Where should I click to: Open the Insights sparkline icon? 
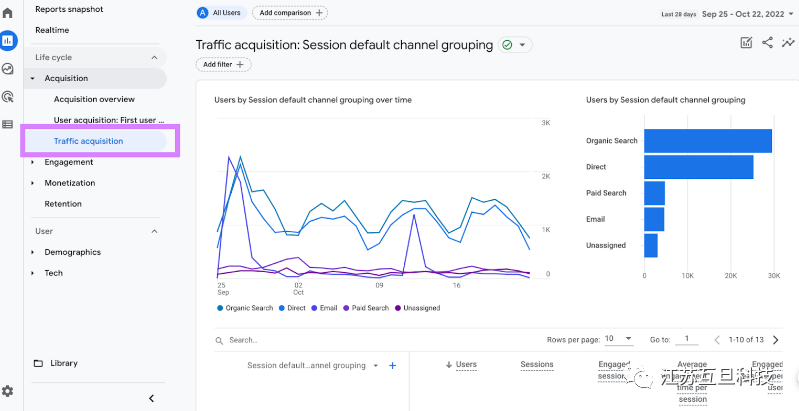click(x=788, y=43)
